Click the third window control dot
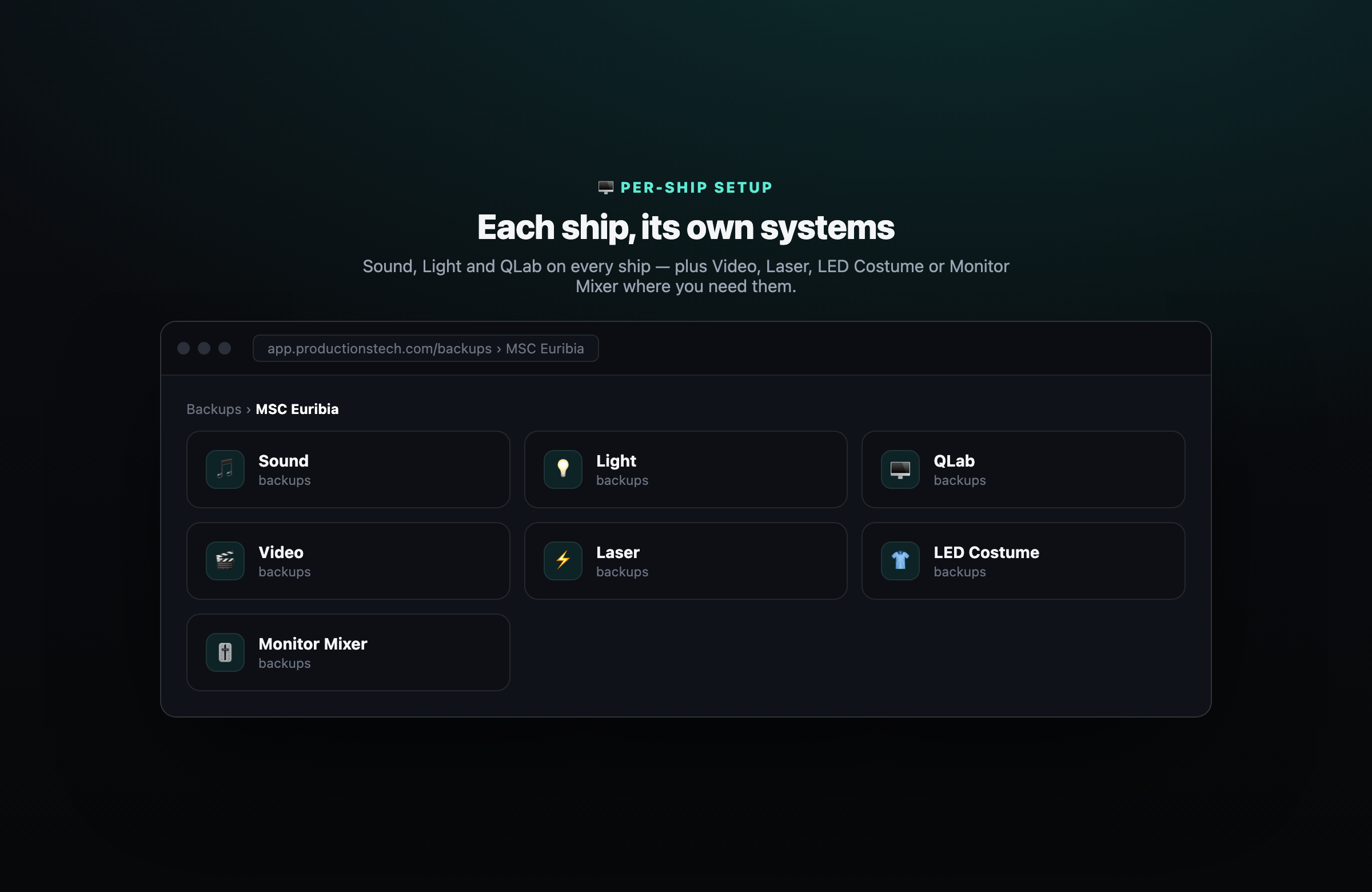This screenshot has height=892, width=1372. tap(225, 348)
